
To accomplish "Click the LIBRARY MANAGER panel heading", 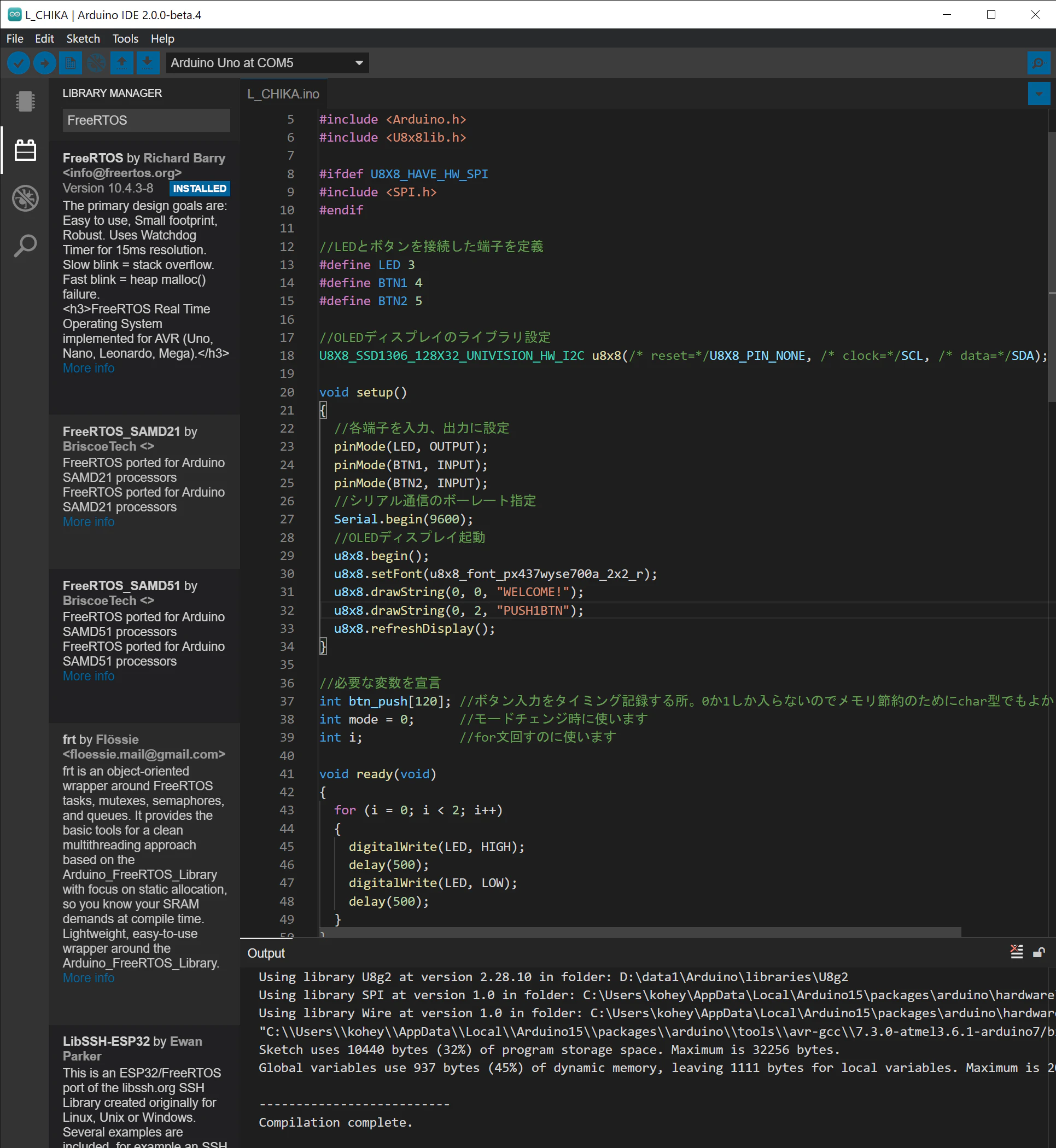I will coord(112,93).
